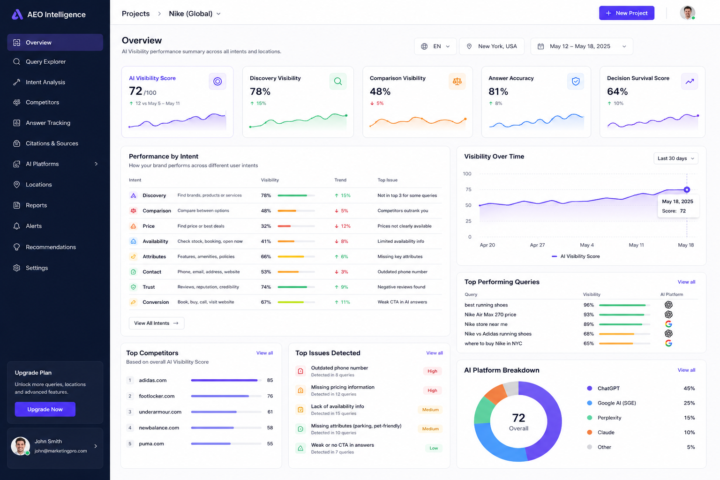Open the Query Explorer search icon in sidebar

pos(17,62)
